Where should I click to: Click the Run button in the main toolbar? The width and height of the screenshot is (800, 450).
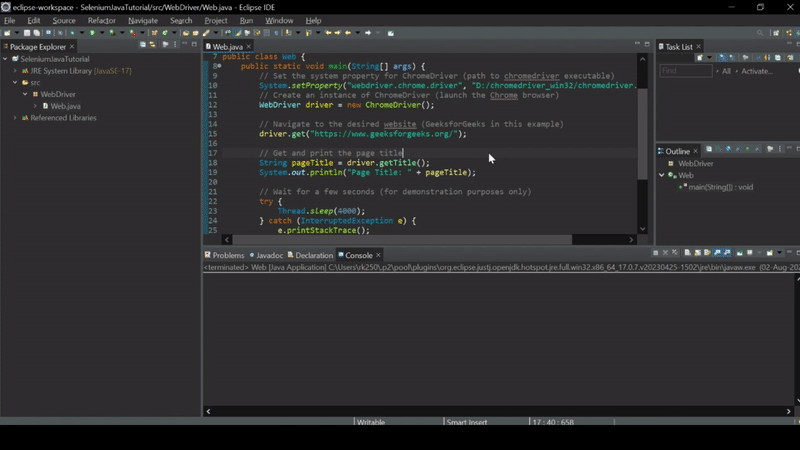91,33
